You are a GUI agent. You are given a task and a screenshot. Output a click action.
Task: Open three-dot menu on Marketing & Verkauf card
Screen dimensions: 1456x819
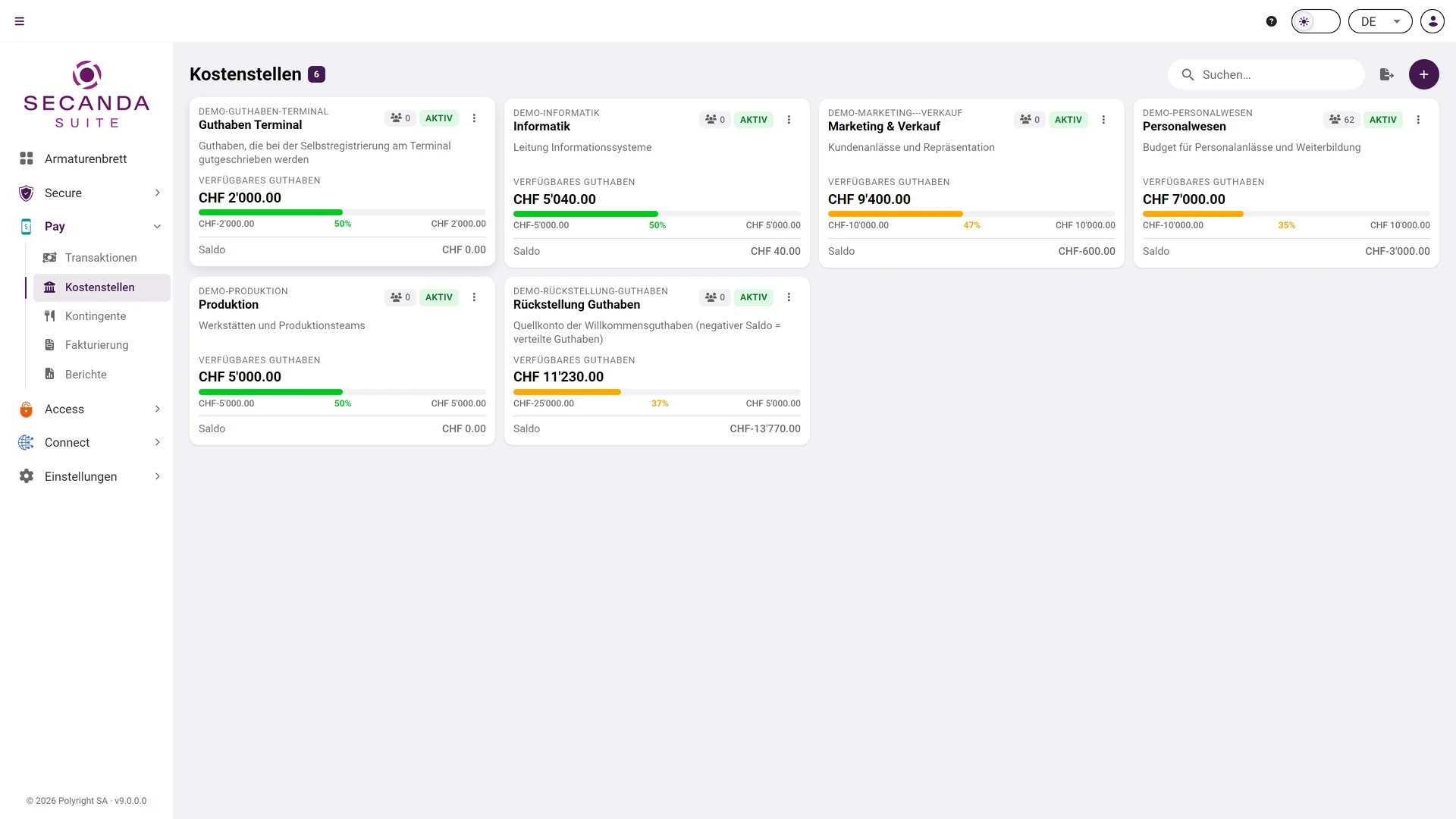coord(1103,120)
